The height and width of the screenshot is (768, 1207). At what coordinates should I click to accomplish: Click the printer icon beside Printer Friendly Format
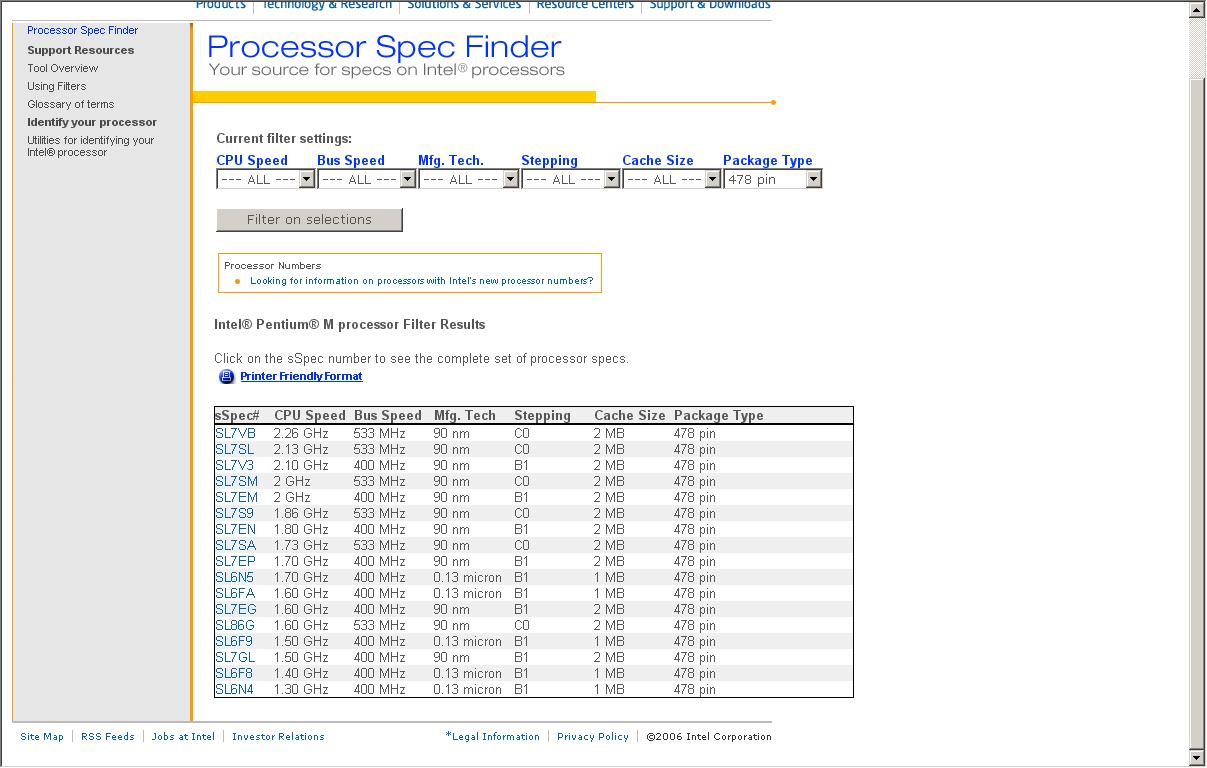[x=226, y=377]
